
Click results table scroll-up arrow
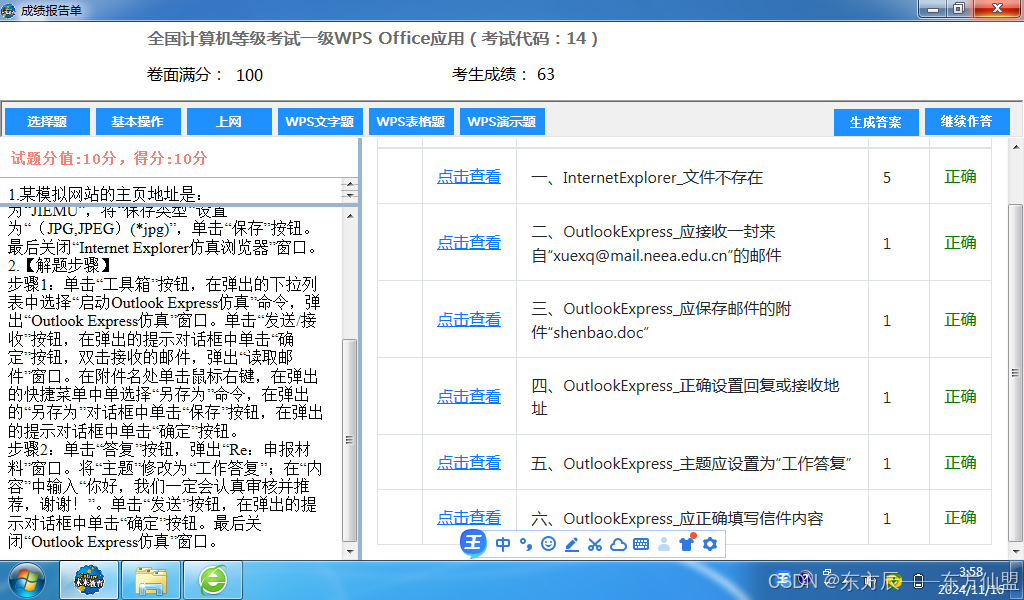click(1016, 148)
